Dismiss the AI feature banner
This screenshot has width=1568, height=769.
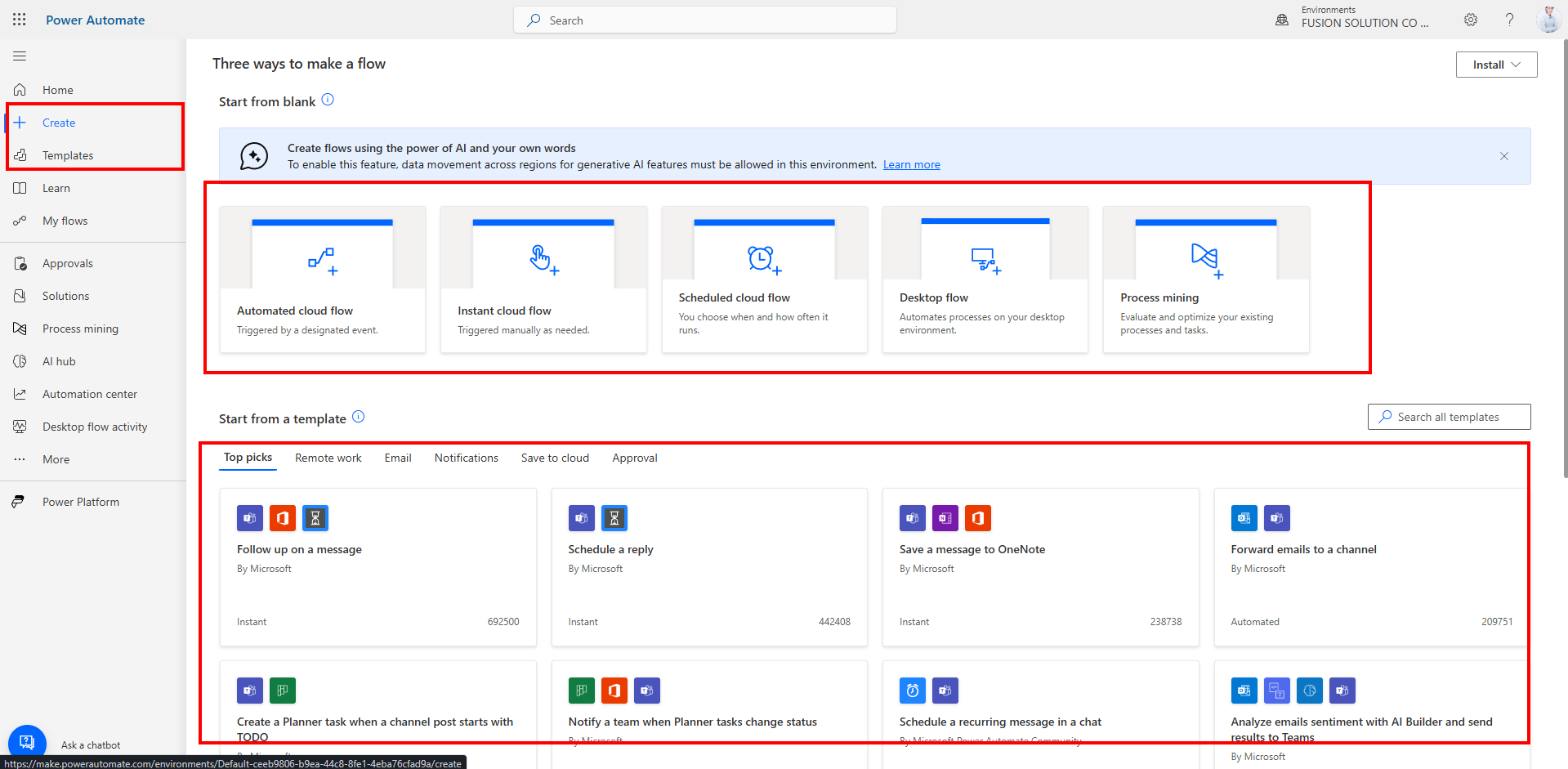pyautogui.click(x=1504, y=156)
